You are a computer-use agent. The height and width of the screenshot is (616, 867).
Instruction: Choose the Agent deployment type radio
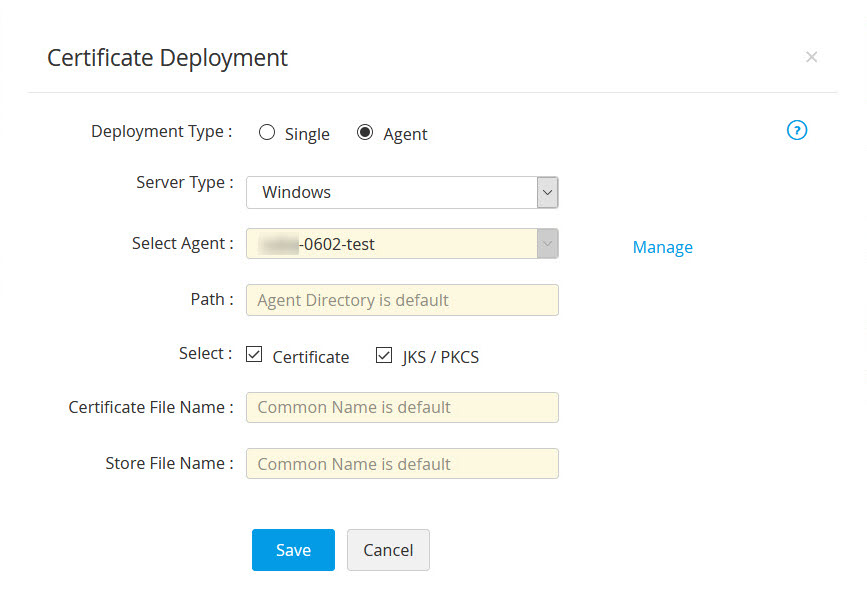[365, 132]
